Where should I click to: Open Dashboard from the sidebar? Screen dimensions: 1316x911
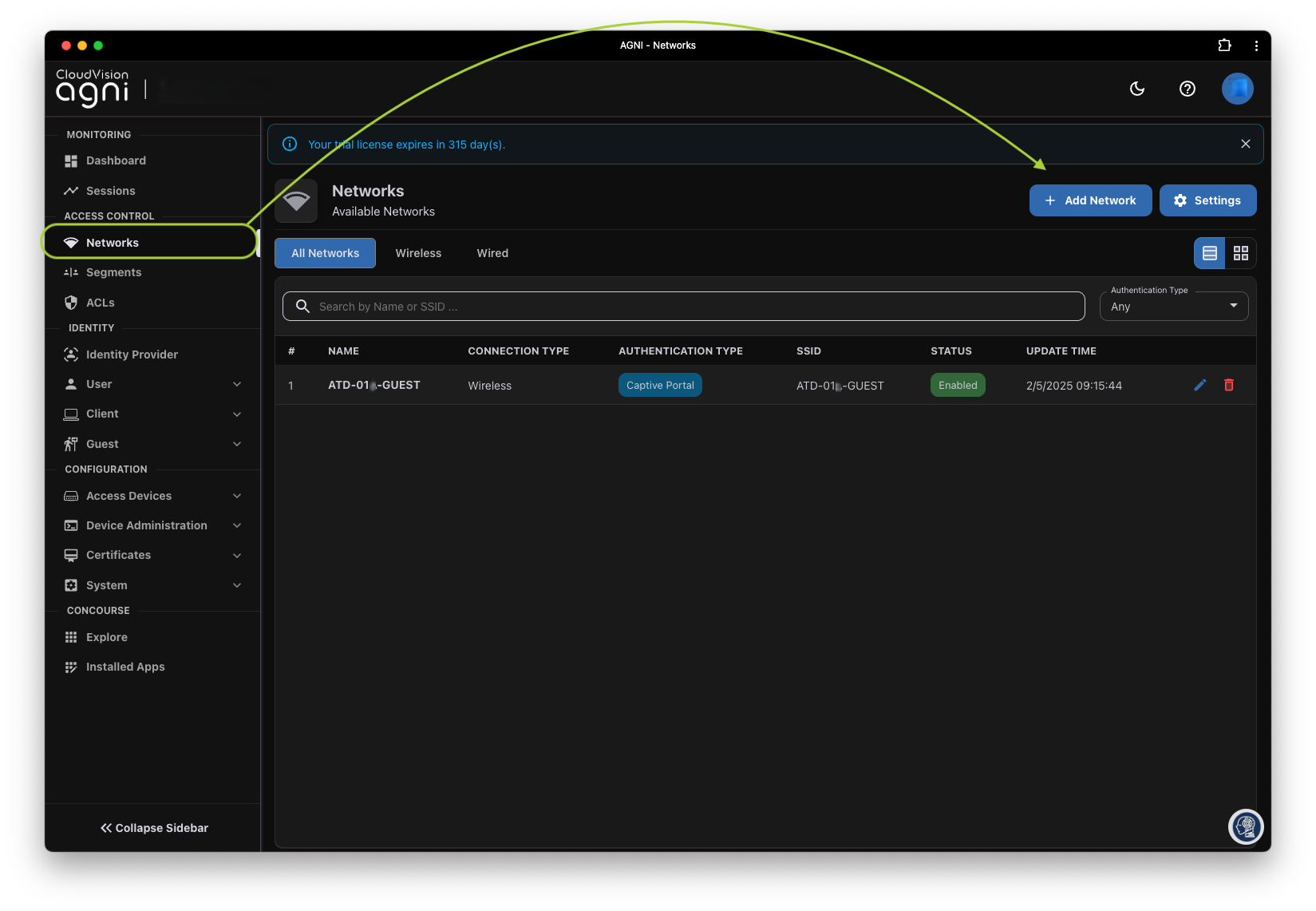coord(116,160)
